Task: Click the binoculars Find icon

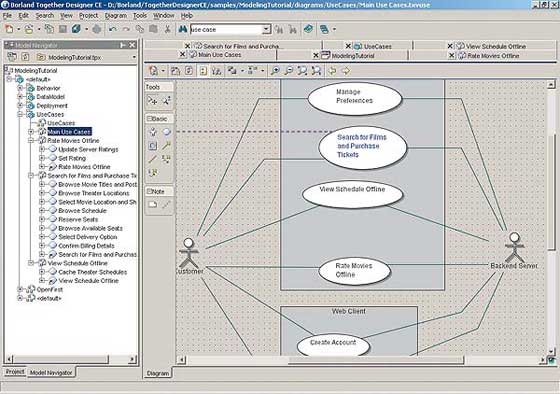Action: (x=183, y=29)
